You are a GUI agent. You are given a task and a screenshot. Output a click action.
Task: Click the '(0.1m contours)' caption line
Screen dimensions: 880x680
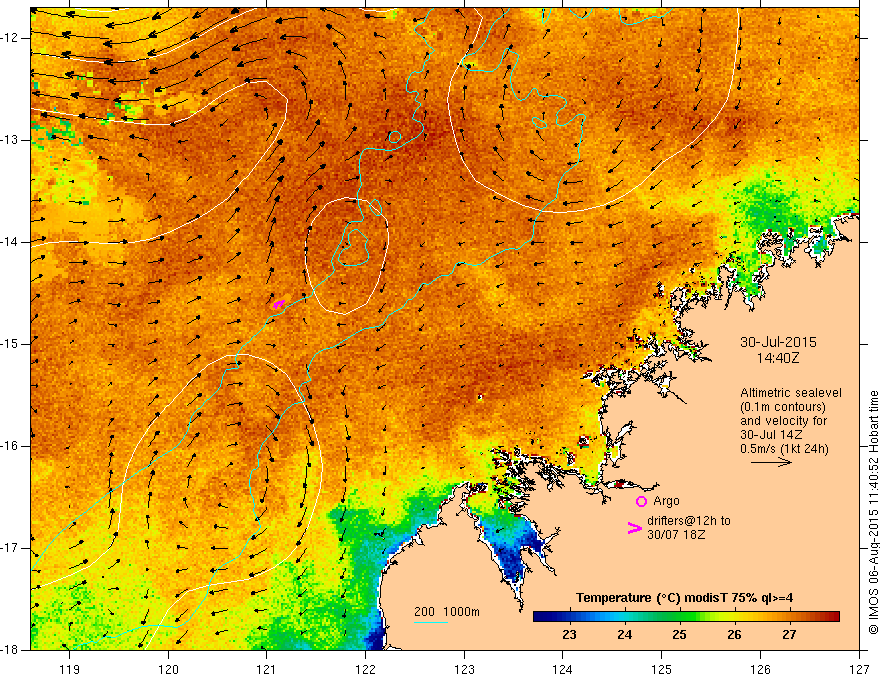pyautogui.click(x=783, y=407)
